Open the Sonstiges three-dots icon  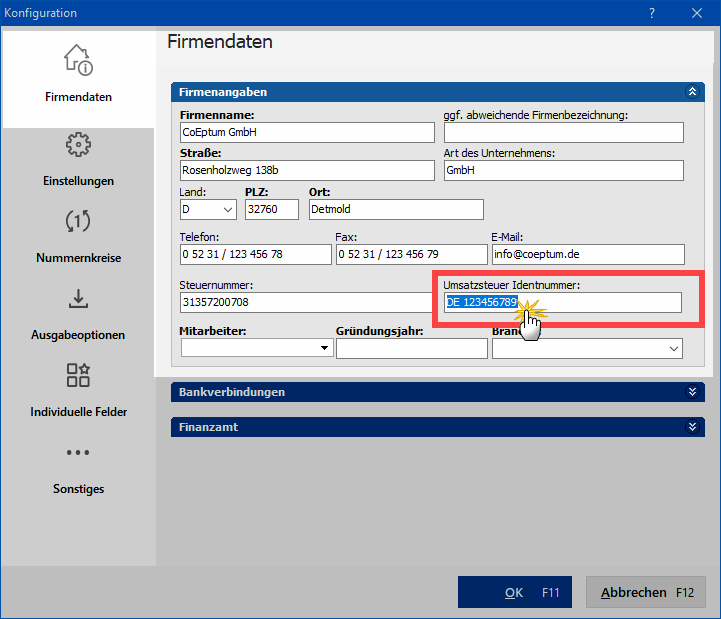(x=78, y=453)
